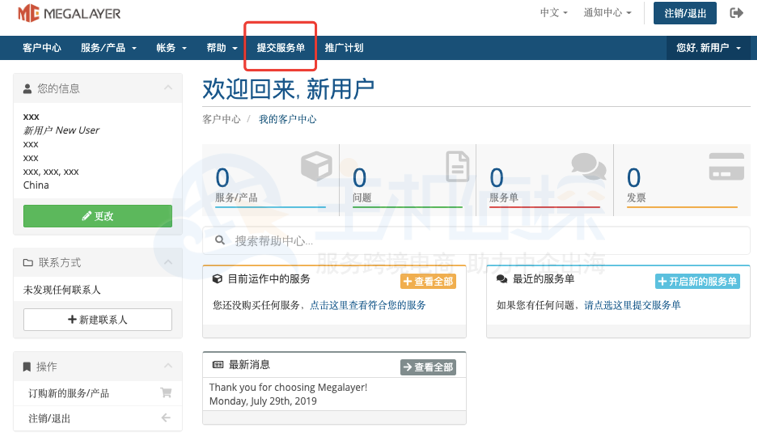Click the 搜索帮助中心 search field
Image resolution: width=757 pixels, height=438 pixels.
(476, 241)
